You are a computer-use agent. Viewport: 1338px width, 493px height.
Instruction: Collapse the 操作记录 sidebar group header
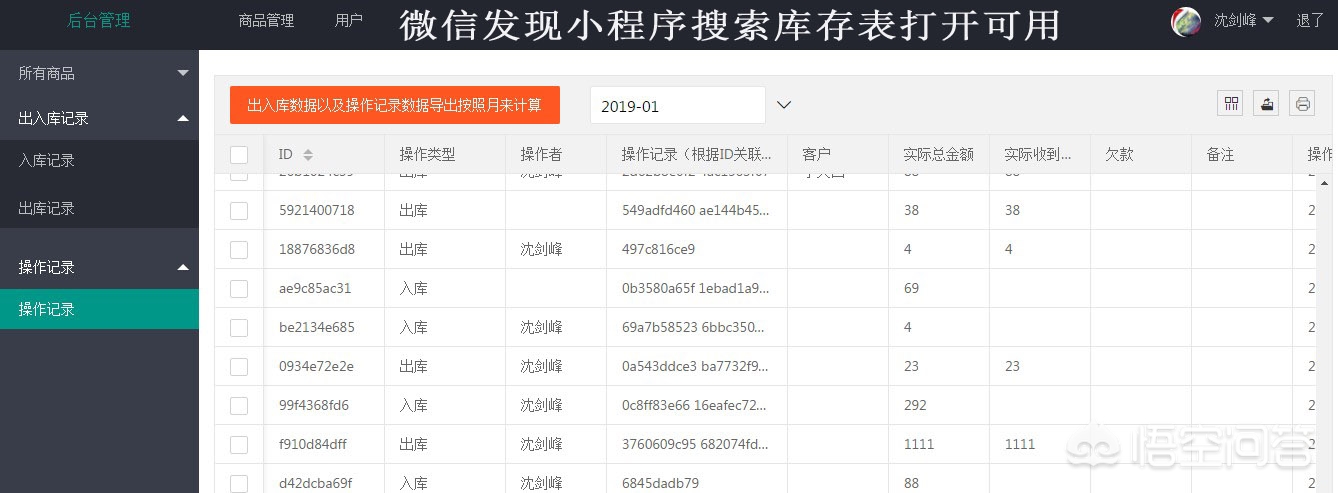pos(99,267)
